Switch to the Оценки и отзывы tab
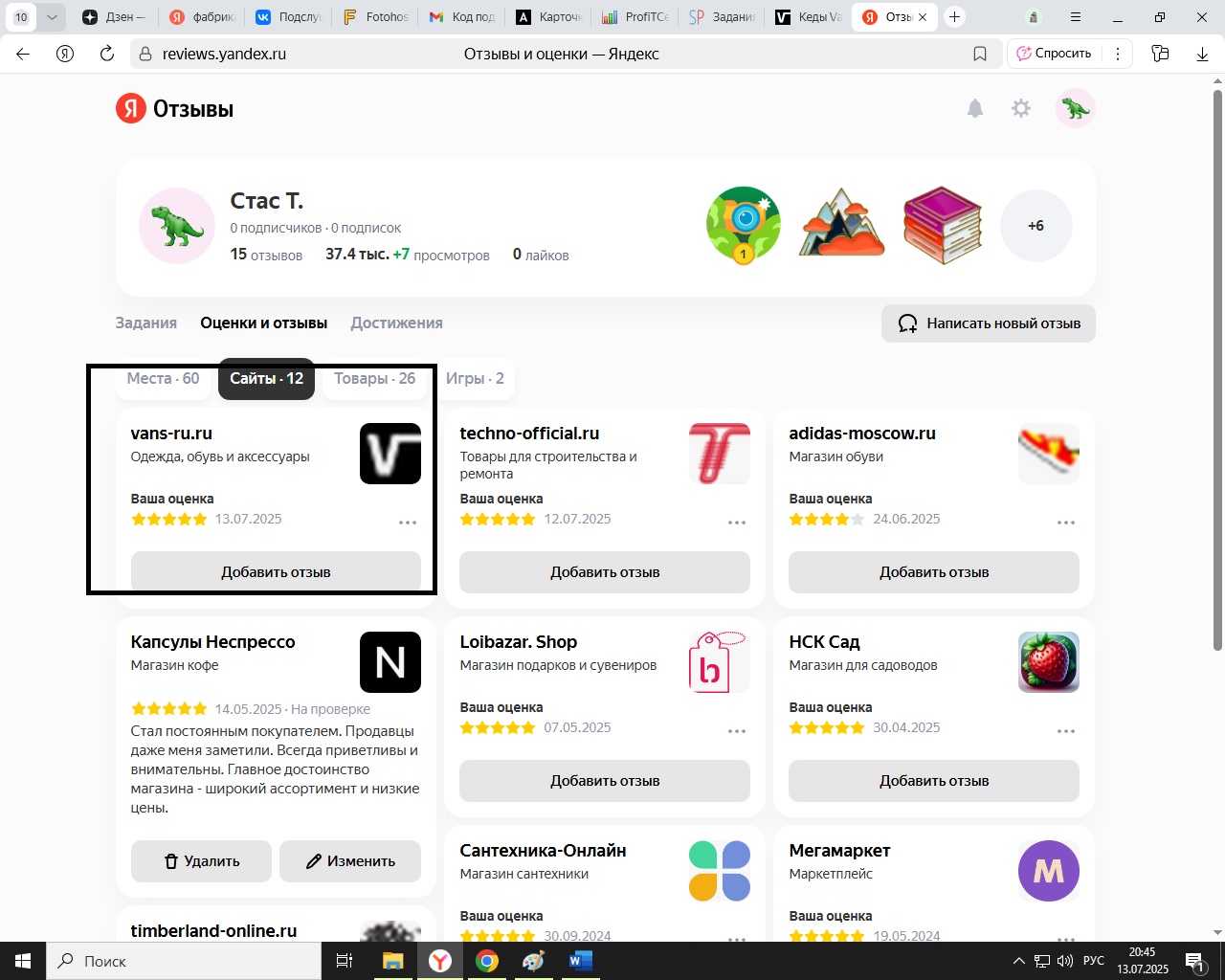 click(264, 323)
